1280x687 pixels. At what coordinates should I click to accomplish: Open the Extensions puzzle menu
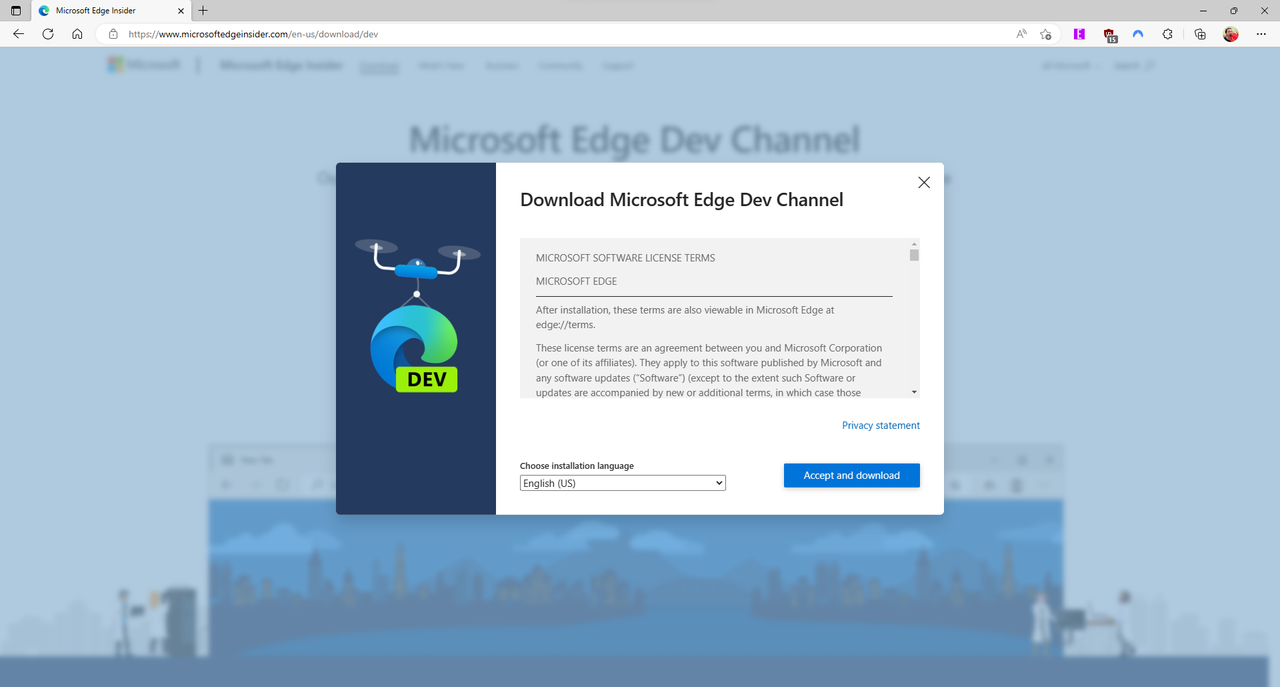point(1167,34)
